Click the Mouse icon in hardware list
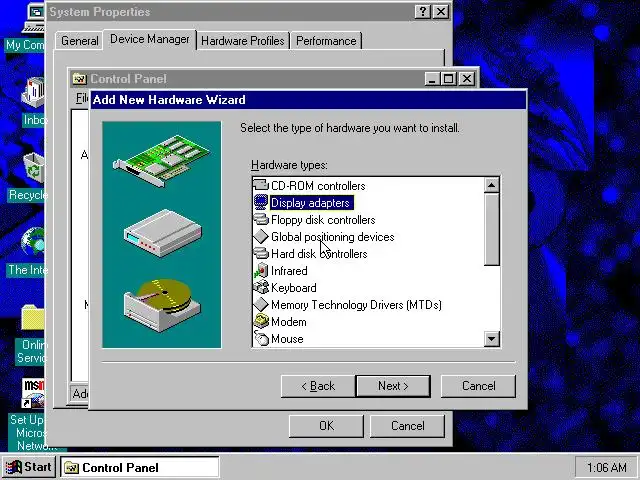This screenshot has height=480, width=640. 261,338
